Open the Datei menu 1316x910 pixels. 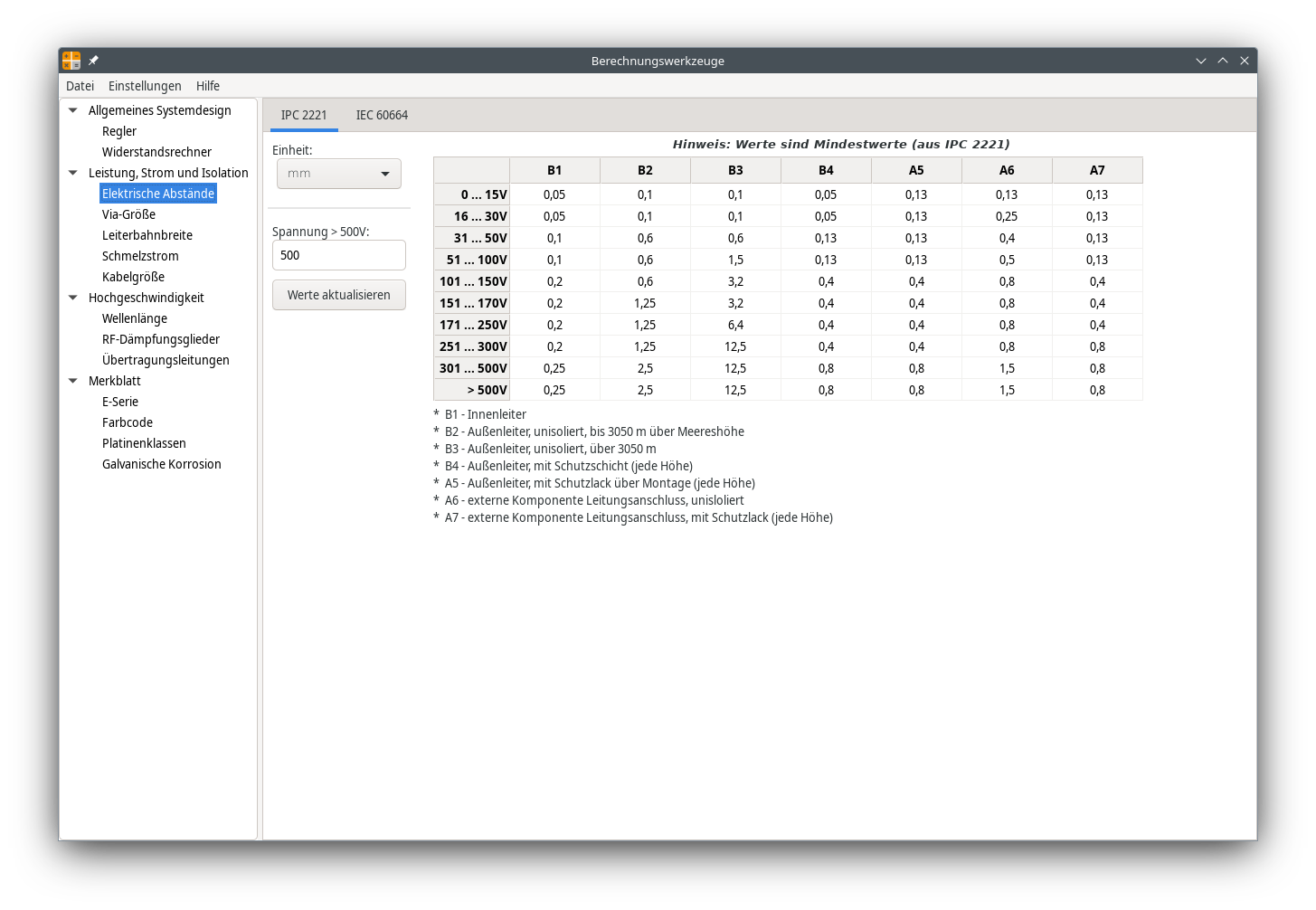(x=80, y=86)
